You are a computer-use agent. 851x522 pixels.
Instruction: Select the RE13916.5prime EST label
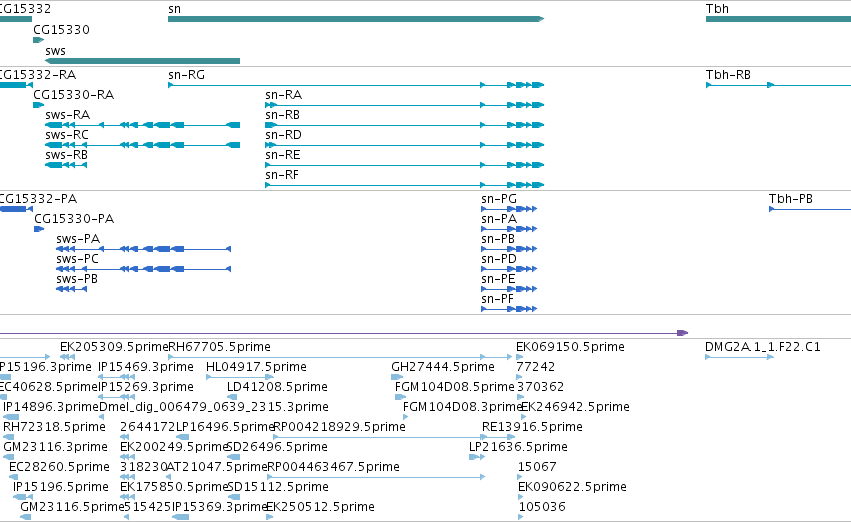pyautogui.click(x=532, y=427)
